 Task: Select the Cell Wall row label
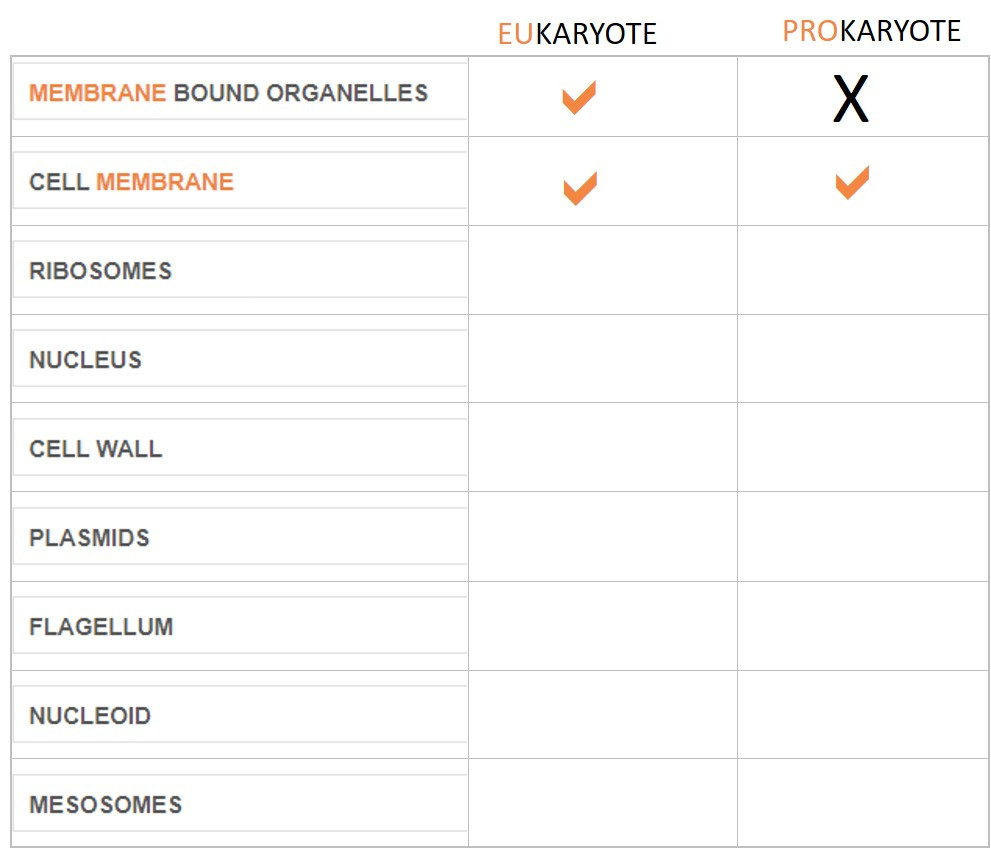click(x=95, y=449)
